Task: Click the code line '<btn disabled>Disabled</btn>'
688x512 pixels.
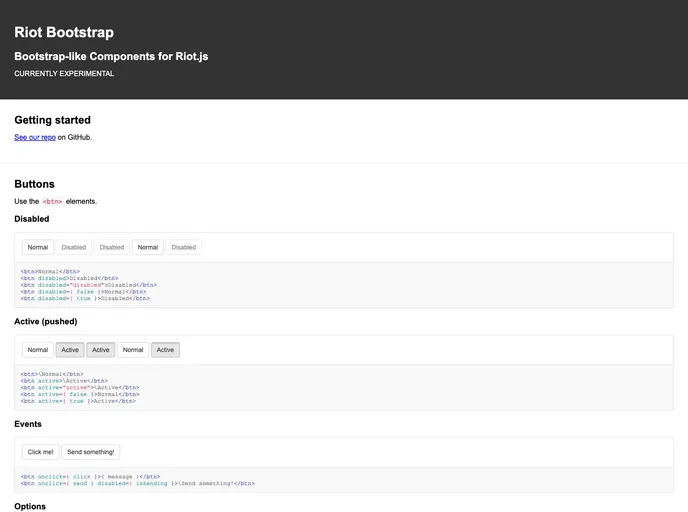Action: point(69,278)
